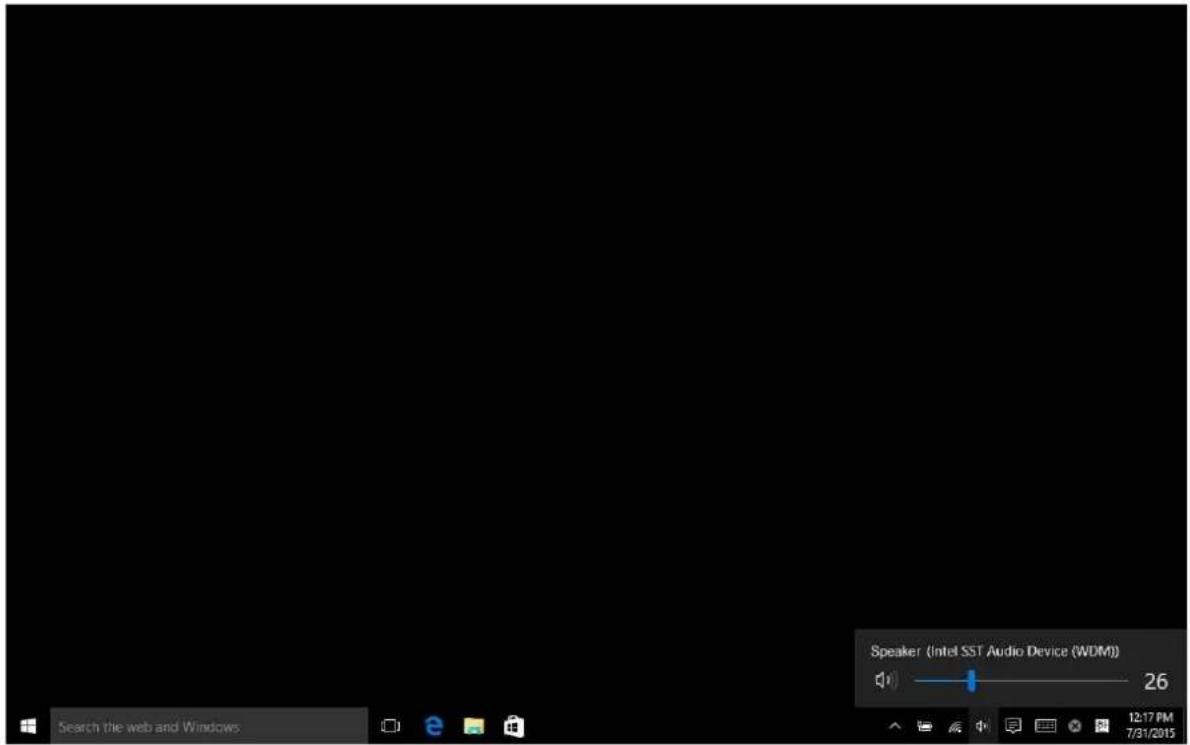
Task: Open Task View from the taskbar
Action: pyautogui.click(x=390, y=726)
